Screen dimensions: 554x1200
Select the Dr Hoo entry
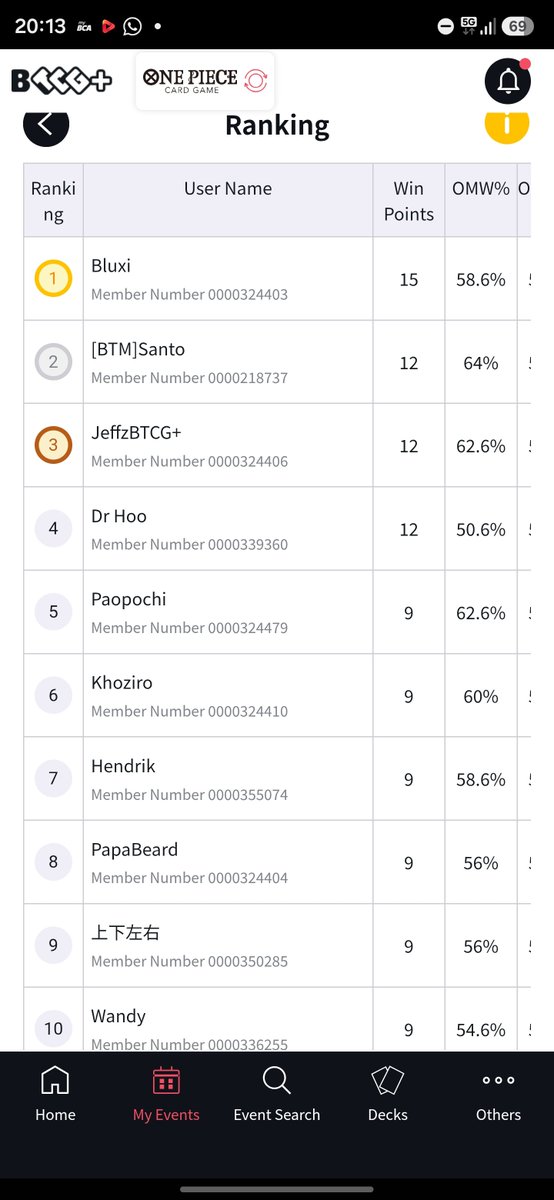point(277,529)
